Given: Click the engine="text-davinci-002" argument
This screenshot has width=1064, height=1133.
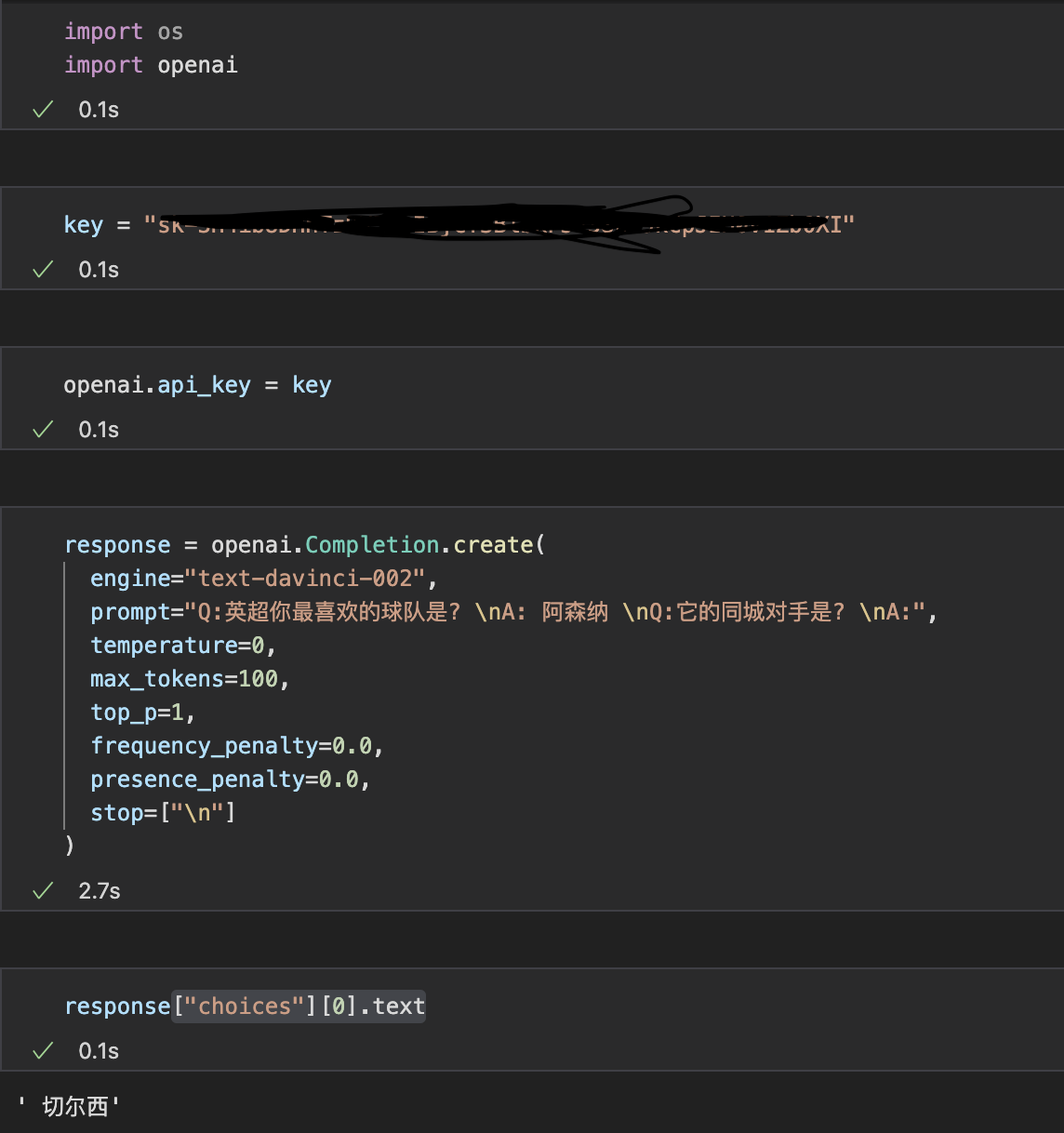Looking at the screenshot, I should [264, 579].
